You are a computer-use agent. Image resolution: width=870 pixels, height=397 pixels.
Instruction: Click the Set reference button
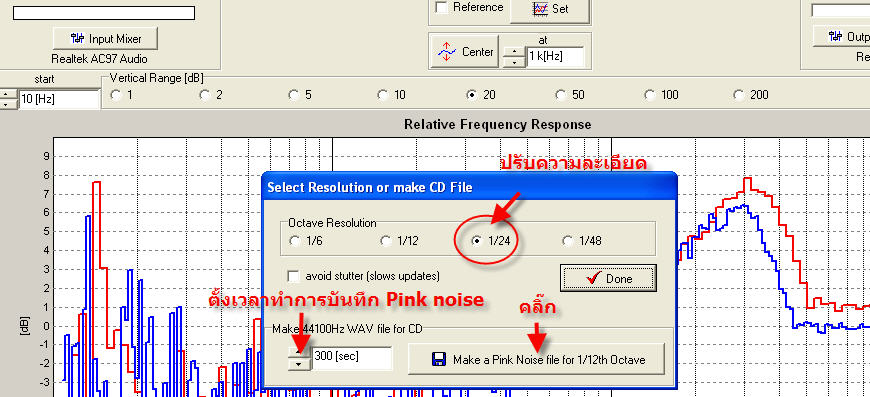tap(550, 9)
